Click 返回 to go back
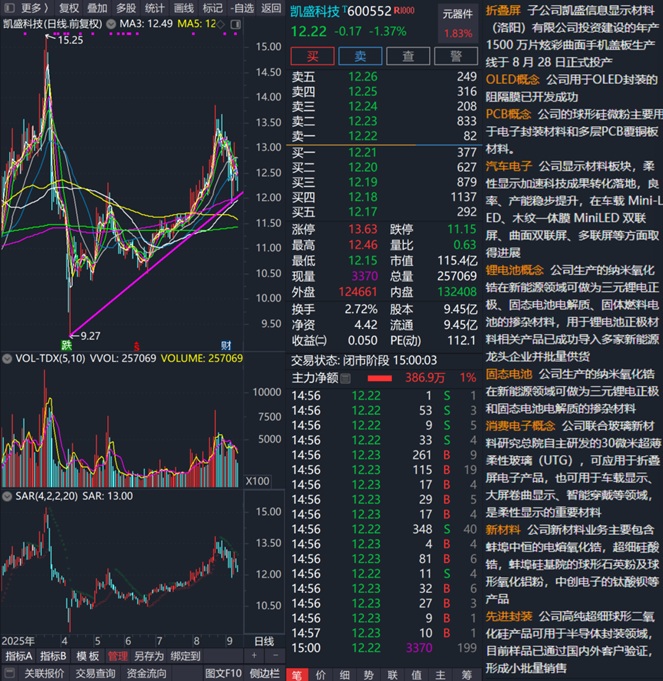The height and width of the screenshot is (681, 663). click(x=271, y=8)
